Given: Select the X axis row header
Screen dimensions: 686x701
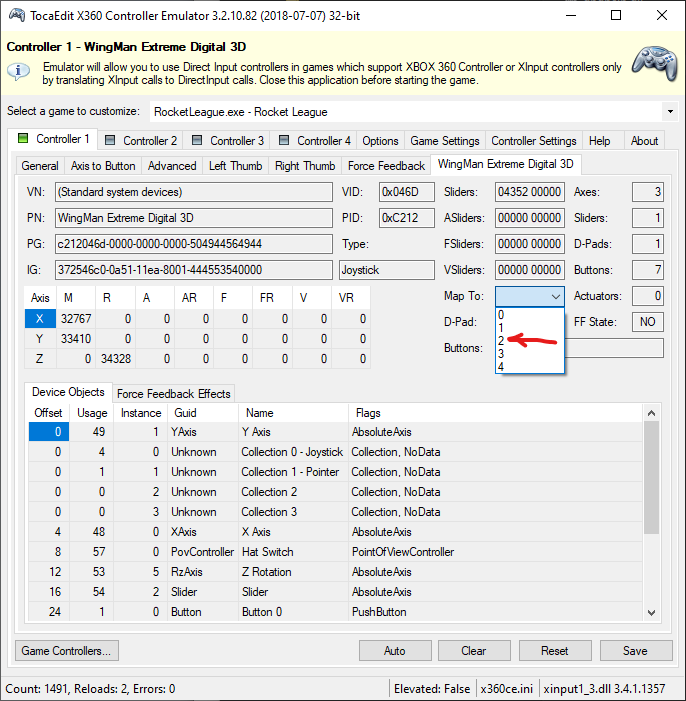Looking at the screenshot, I should [40, 319].
